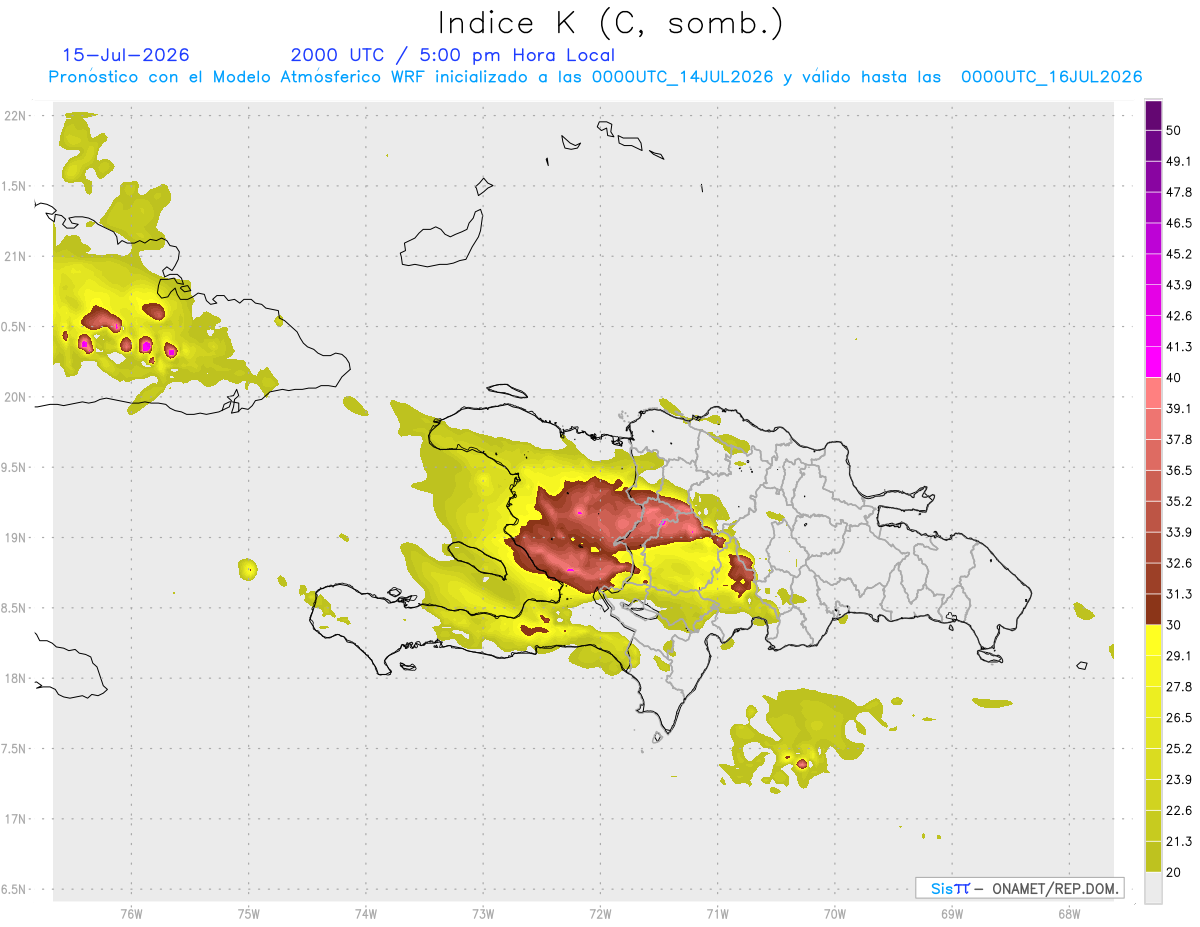Click the "68W" longitude label
1200x927 pixels.
point(1069,913)
